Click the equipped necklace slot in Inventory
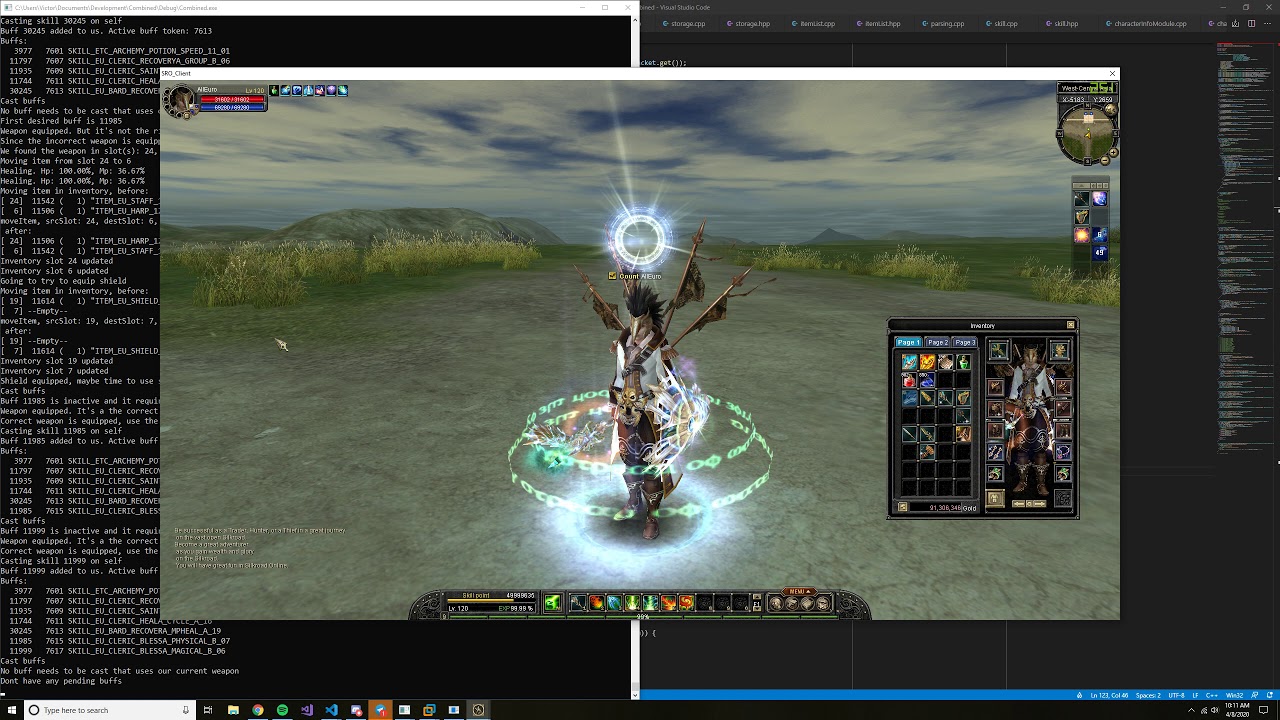The image size is (1280, 720). (x=1063, y=451)
